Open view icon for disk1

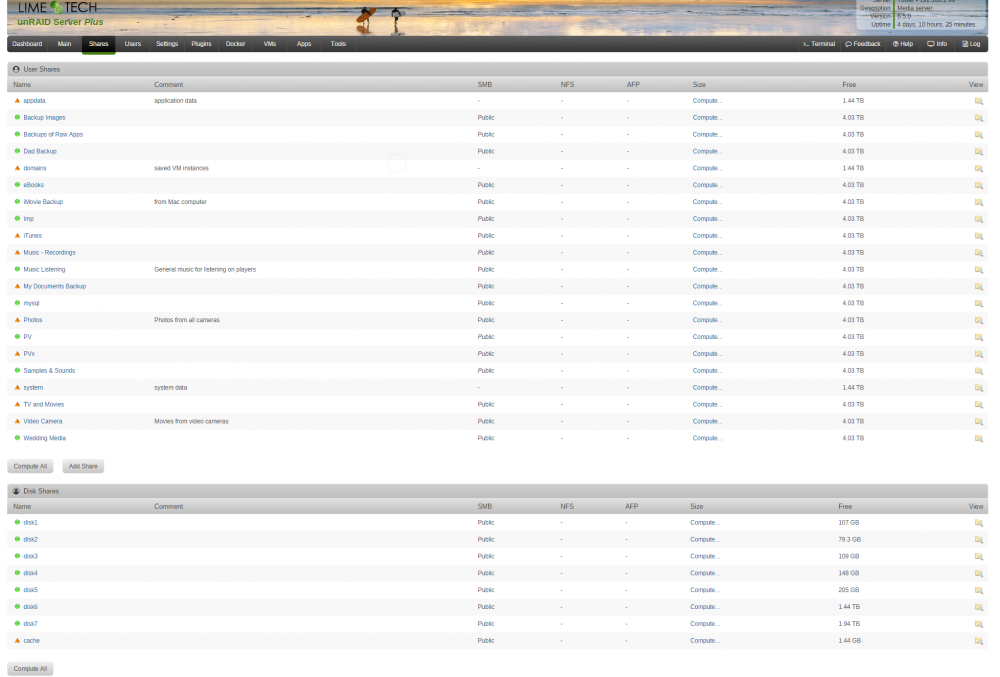click(978, 523)
